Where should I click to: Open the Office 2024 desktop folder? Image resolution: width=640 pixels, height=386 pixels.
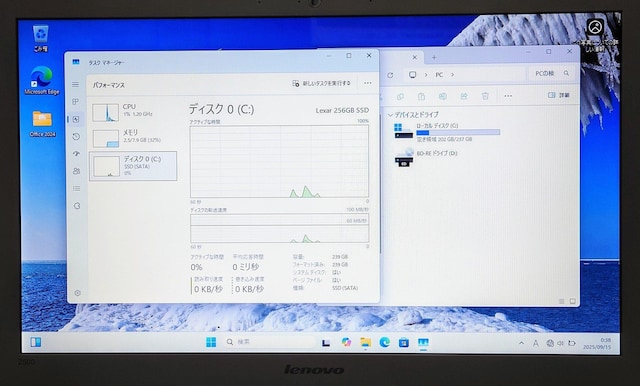pyautogui.click(x=42, y=124)
